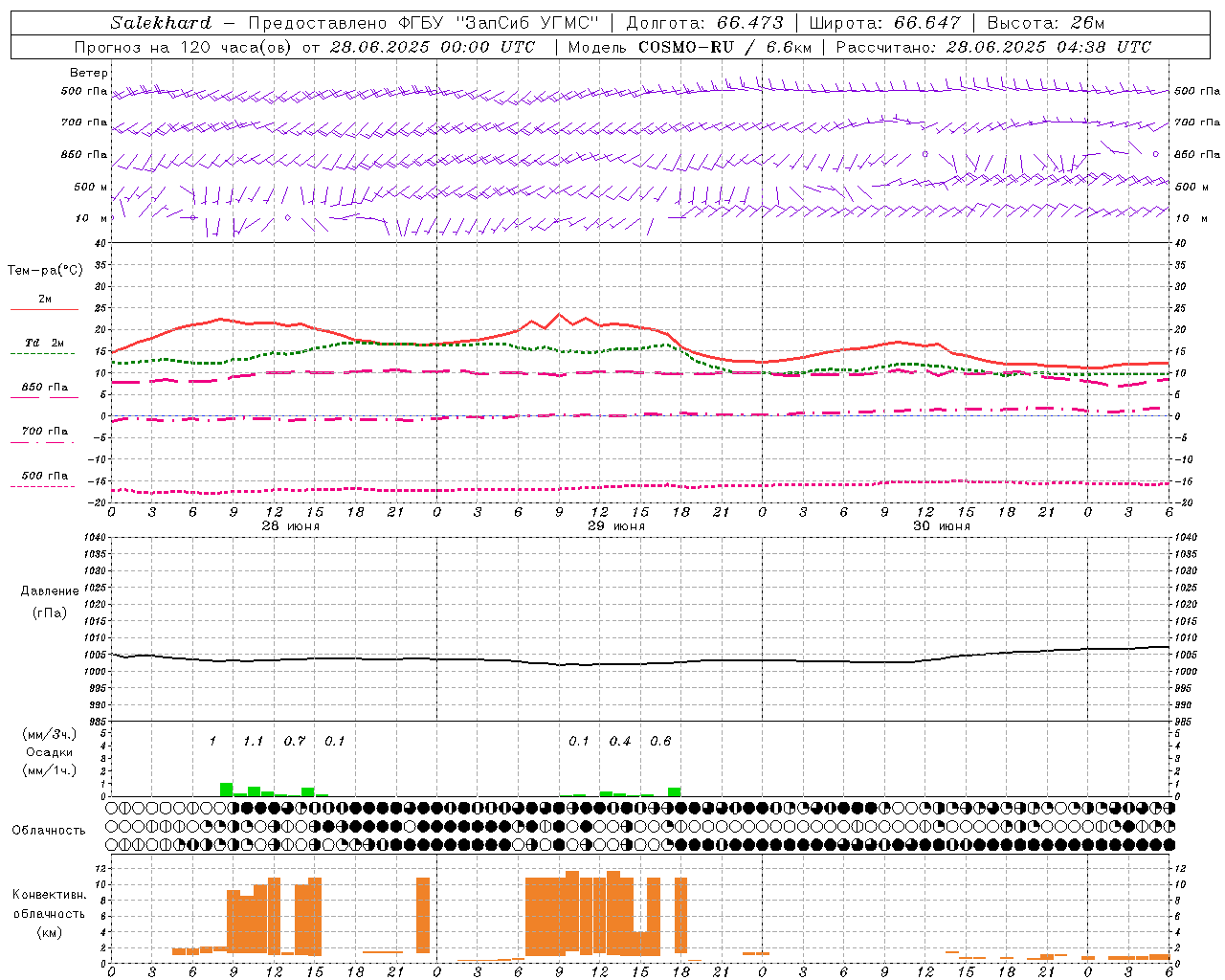Click the "(мм/3ч.)" precipitation unit label
1225x980 pixels.
(49, 734)
